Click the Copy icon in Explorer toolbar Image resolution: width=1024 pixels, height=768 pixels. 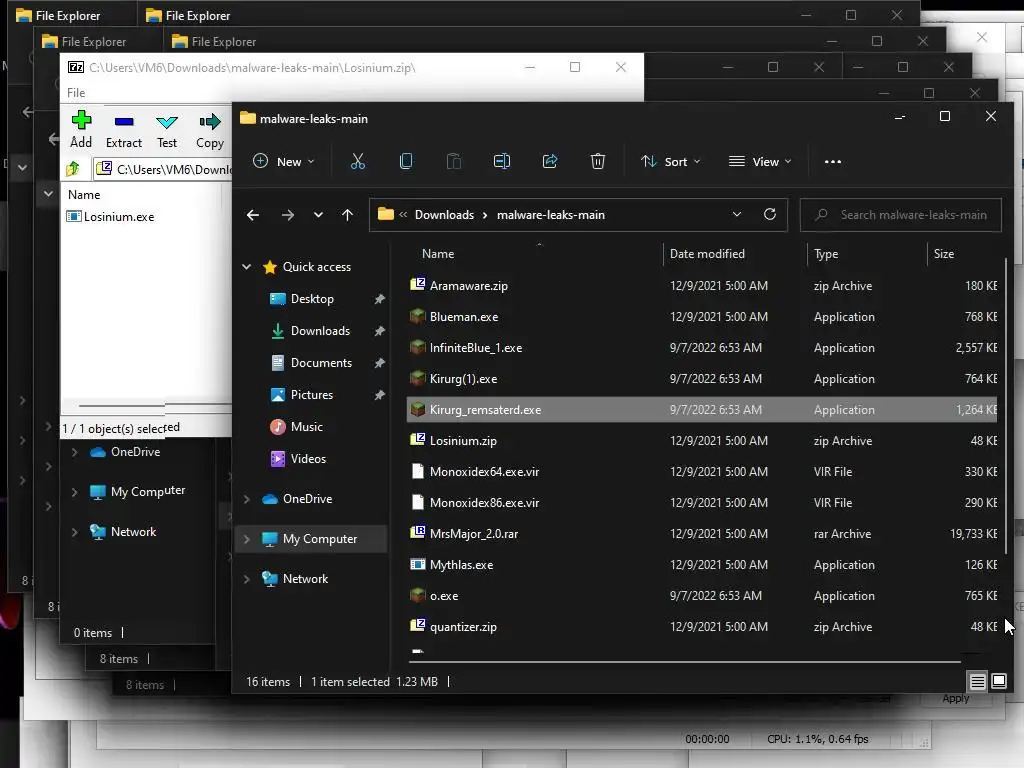(406, 161)
